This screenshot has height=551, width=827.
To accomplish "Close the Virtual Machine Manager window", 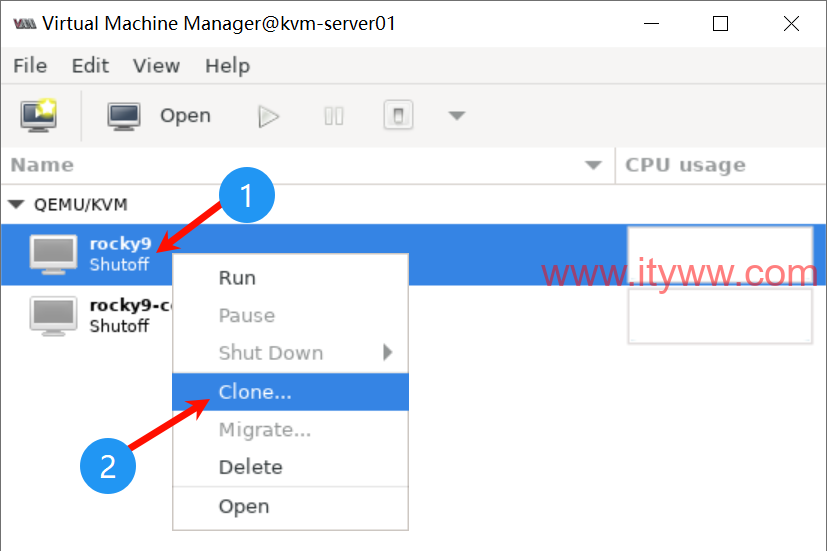I will 791,23.
